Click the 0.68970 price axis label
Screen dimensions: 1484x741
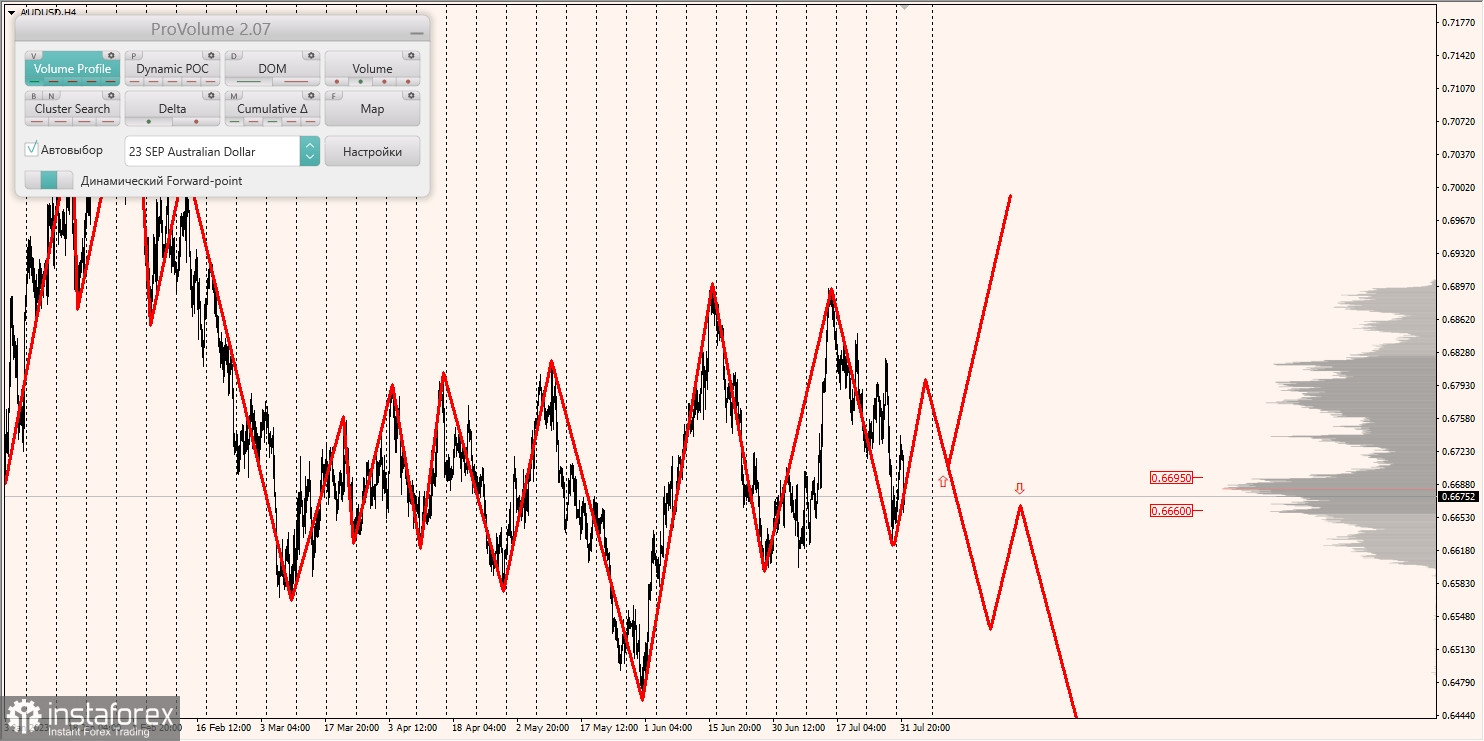[1460, 286]
